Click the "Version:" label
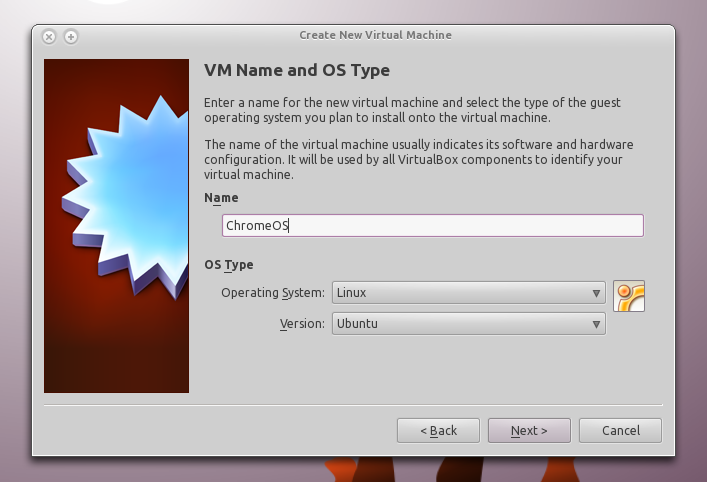Screen dimensions: 707x482 (302, 324)
